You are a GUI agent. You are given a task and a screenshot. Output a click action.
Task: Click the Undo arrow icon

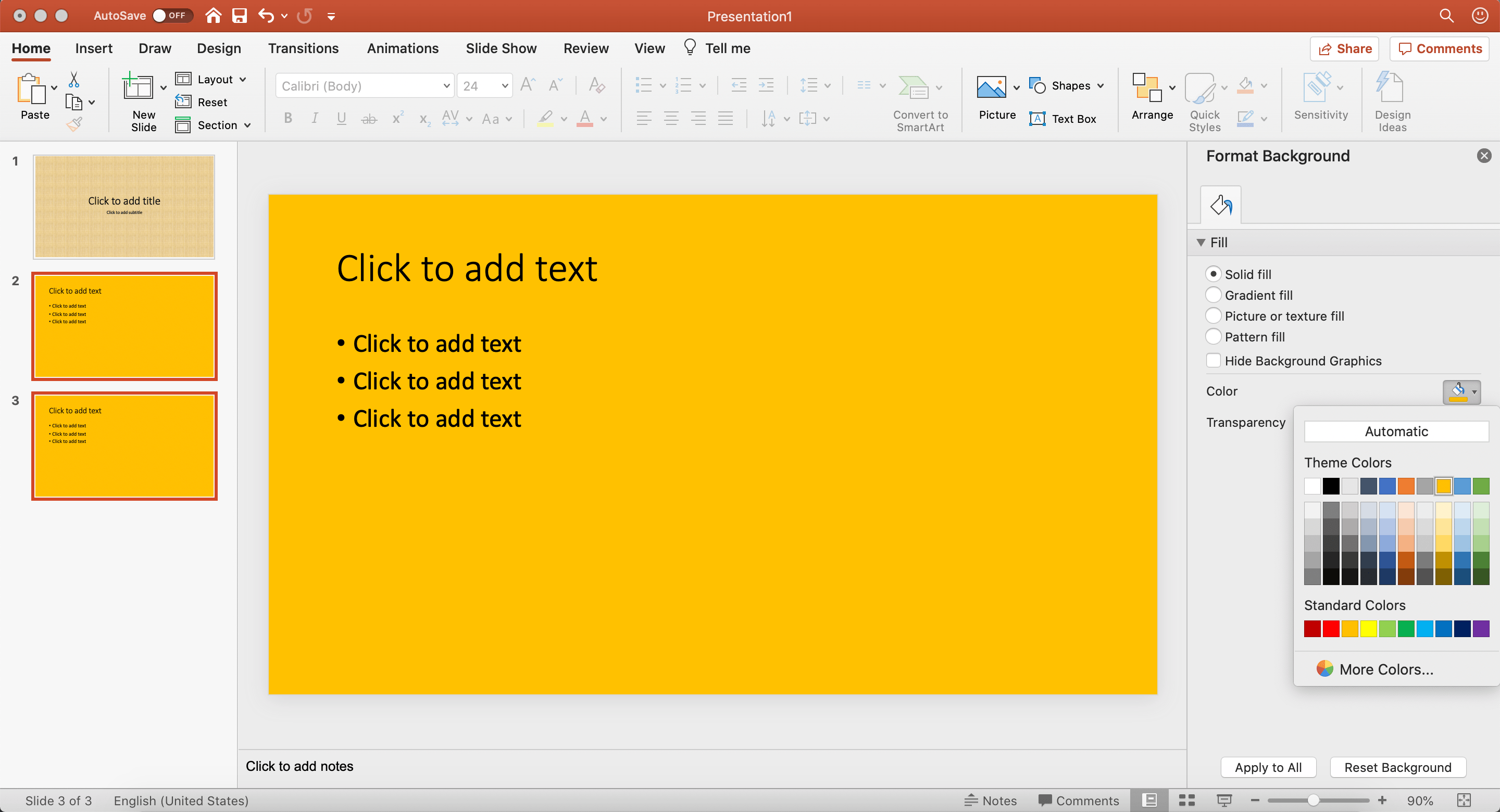pos(266,16)
